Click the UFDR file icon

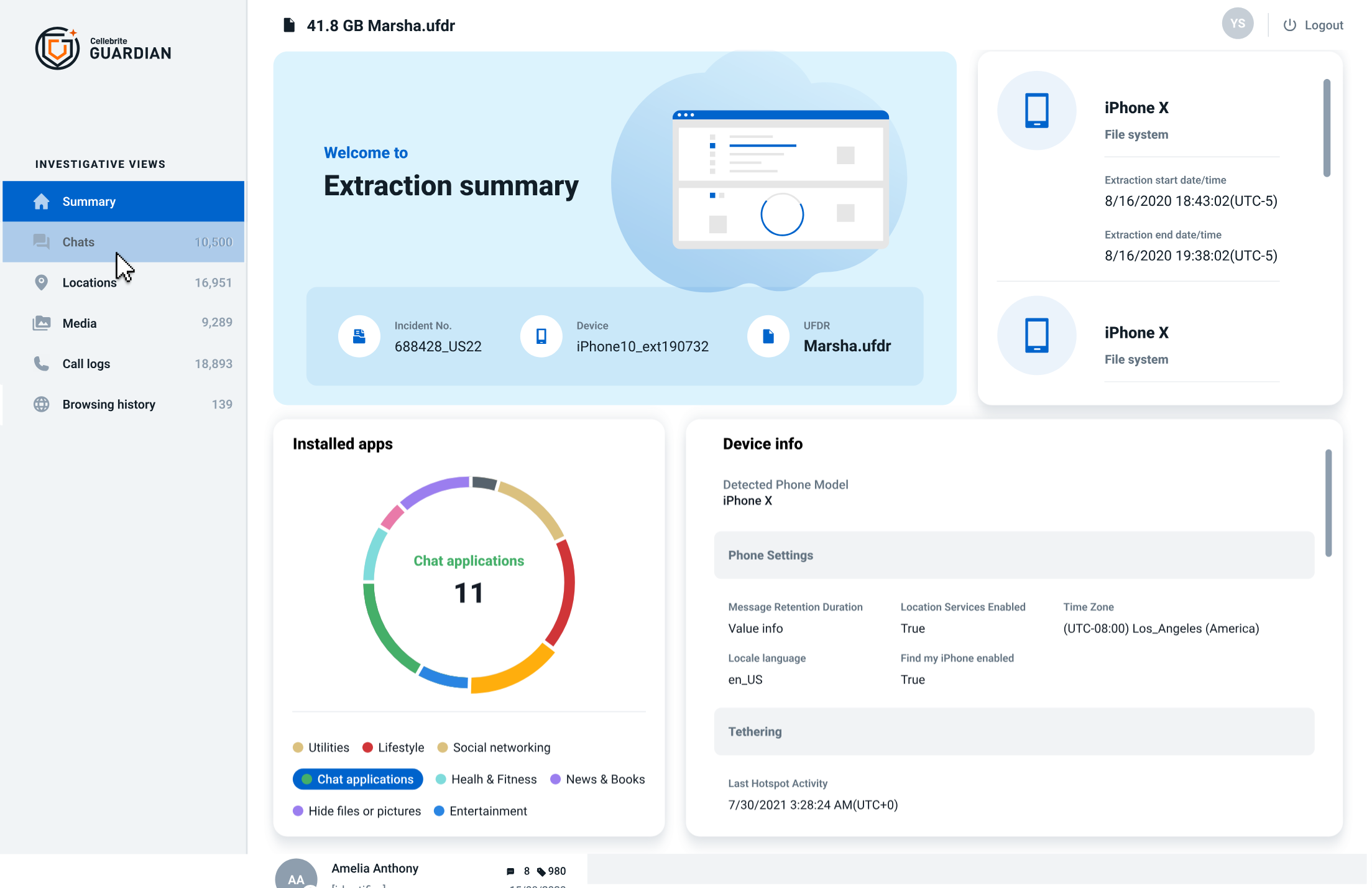click(768, 336)
